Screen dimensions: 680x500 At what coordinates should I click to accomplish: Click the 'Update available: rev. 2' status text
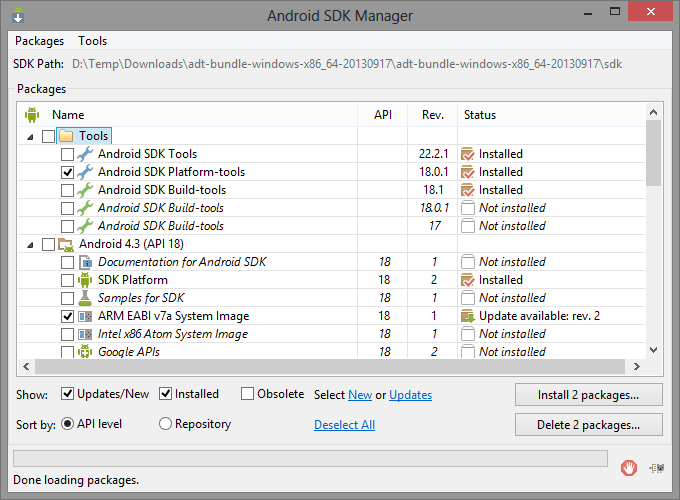(539, 316)
